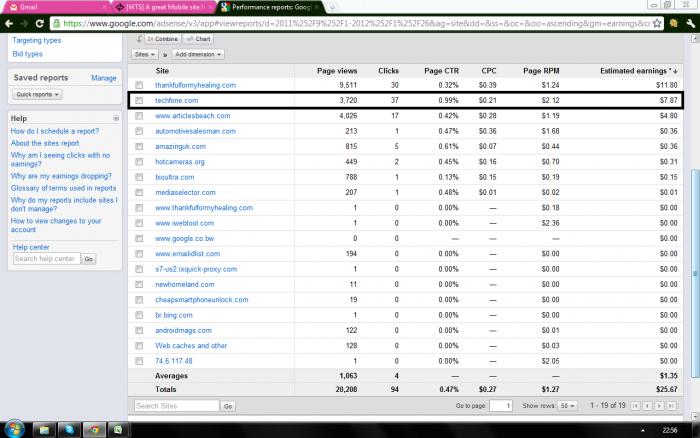Click the taskbar clock showing 22:56
The height and width of the screenshot is (438, 700).
pyautogui.click(x=670, y=430)
